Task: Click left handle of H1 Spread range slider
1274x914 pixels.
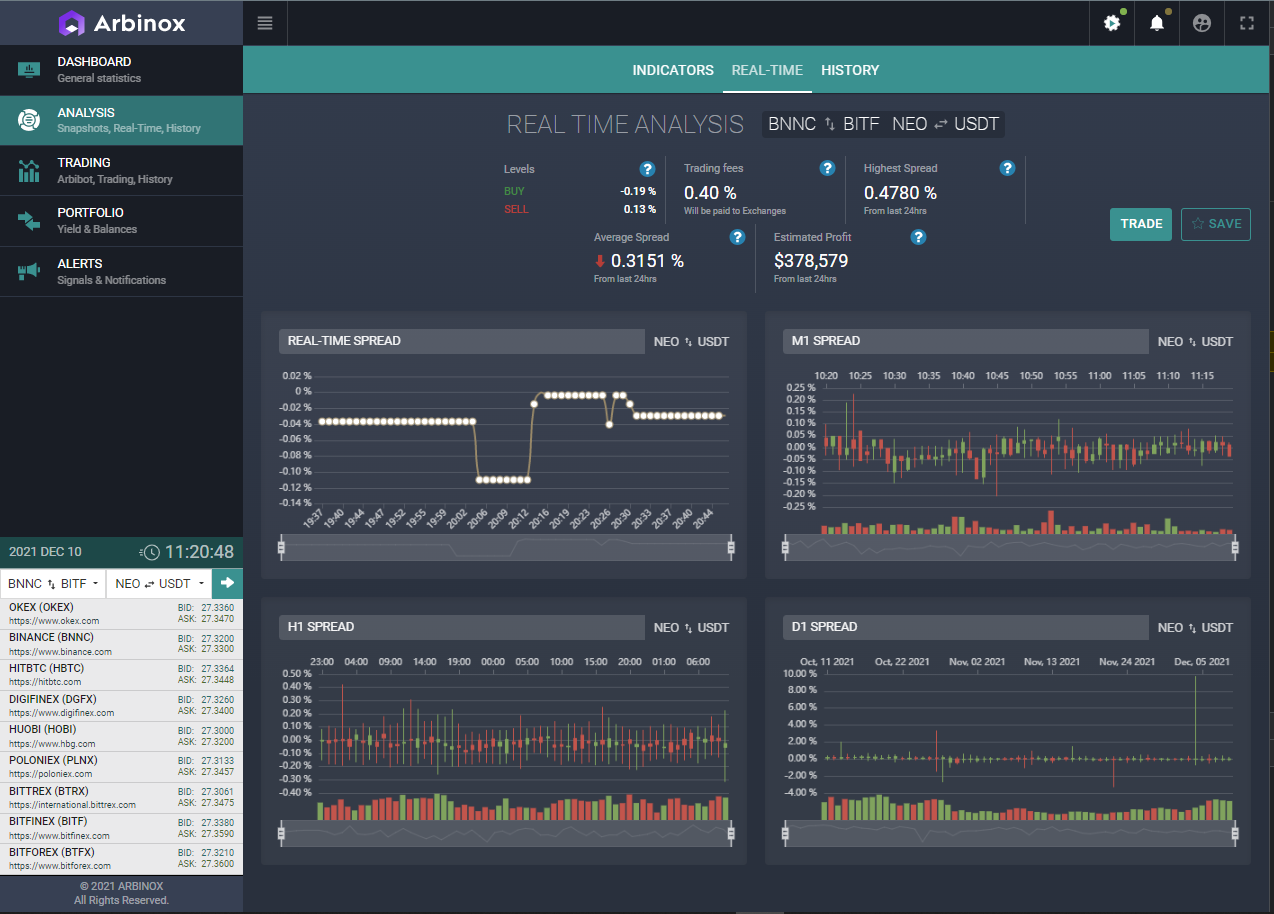Action: pyautogui.click(x=281, y=832)
